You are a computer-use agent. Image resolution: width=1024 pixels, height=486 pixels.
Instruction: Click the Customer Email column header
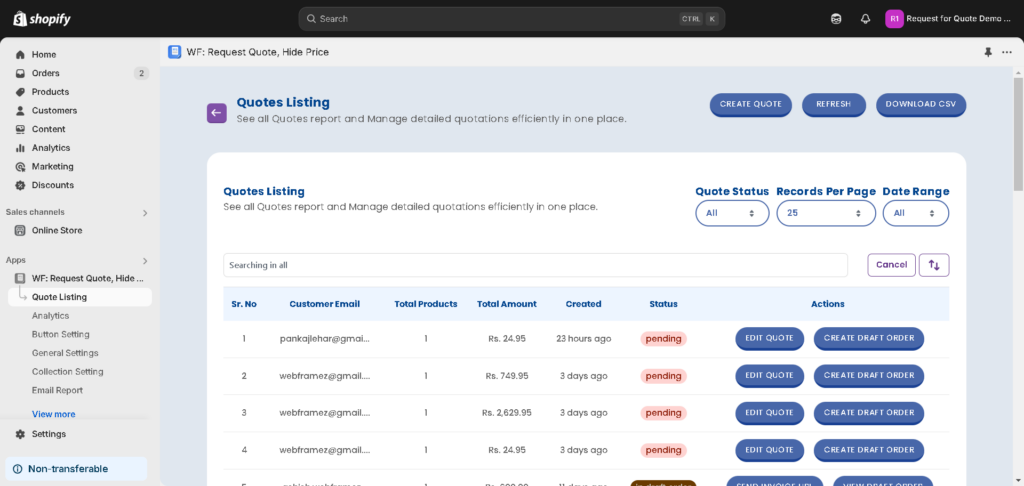[325, 304]
